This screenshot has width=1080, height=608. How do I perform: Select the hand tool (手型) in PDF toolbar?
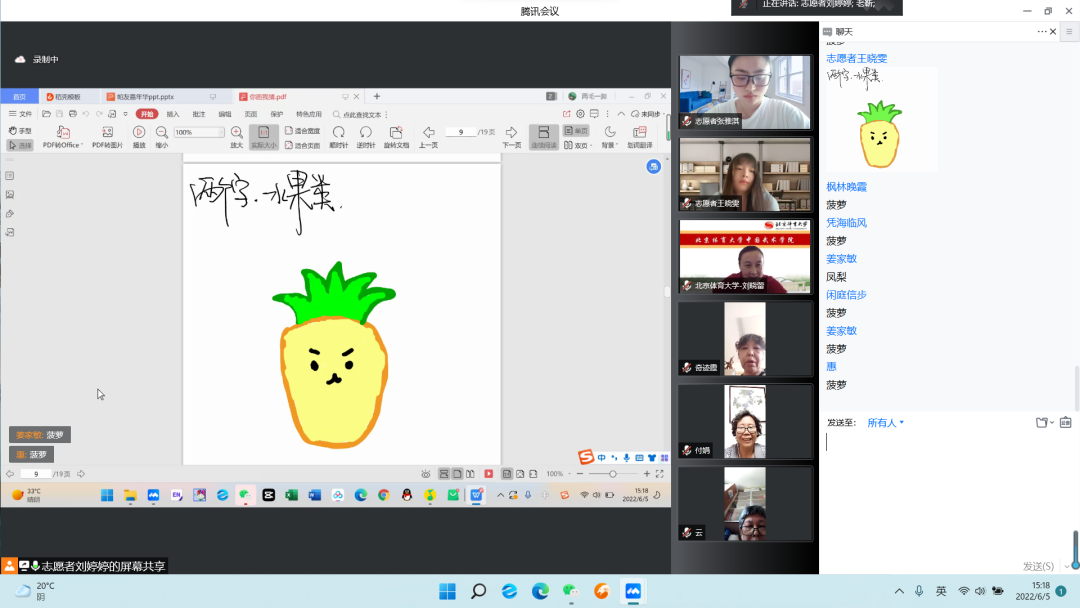coord(20,131)
